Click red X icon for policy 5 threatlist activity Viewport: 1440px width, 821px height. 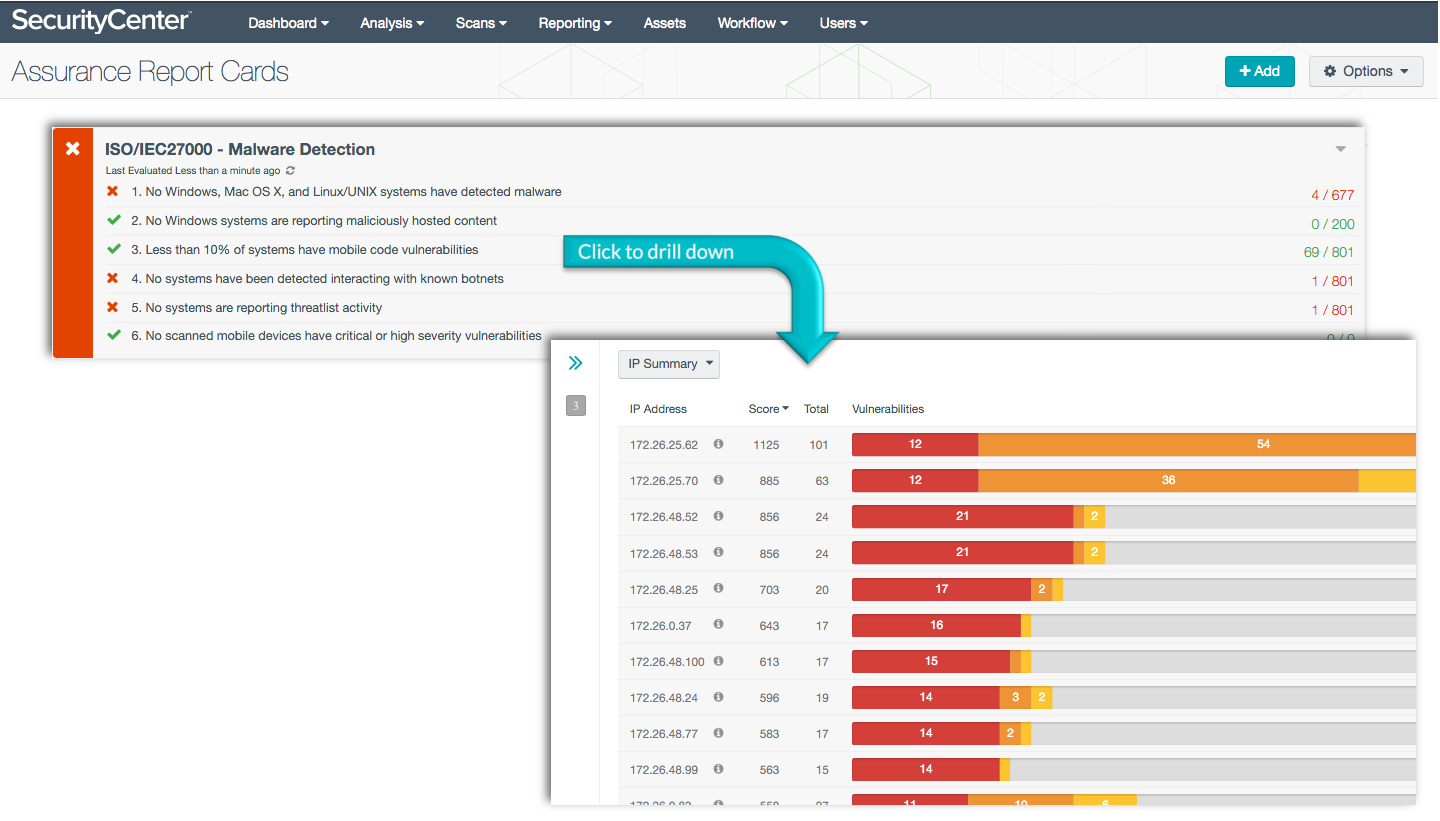click(113, 307)
